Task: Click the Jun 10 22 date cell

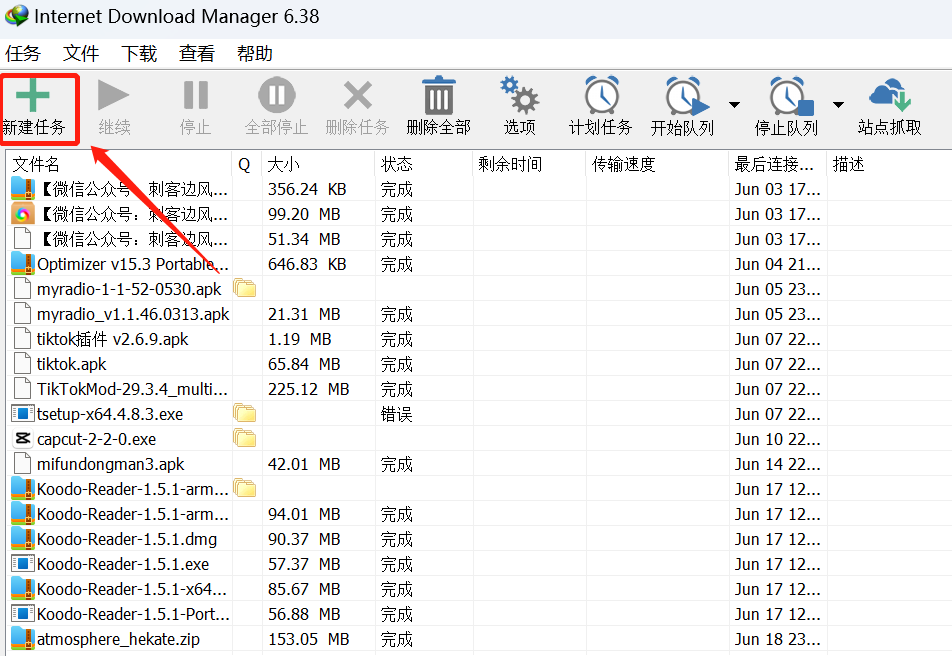Action: (x=777, y=439)
